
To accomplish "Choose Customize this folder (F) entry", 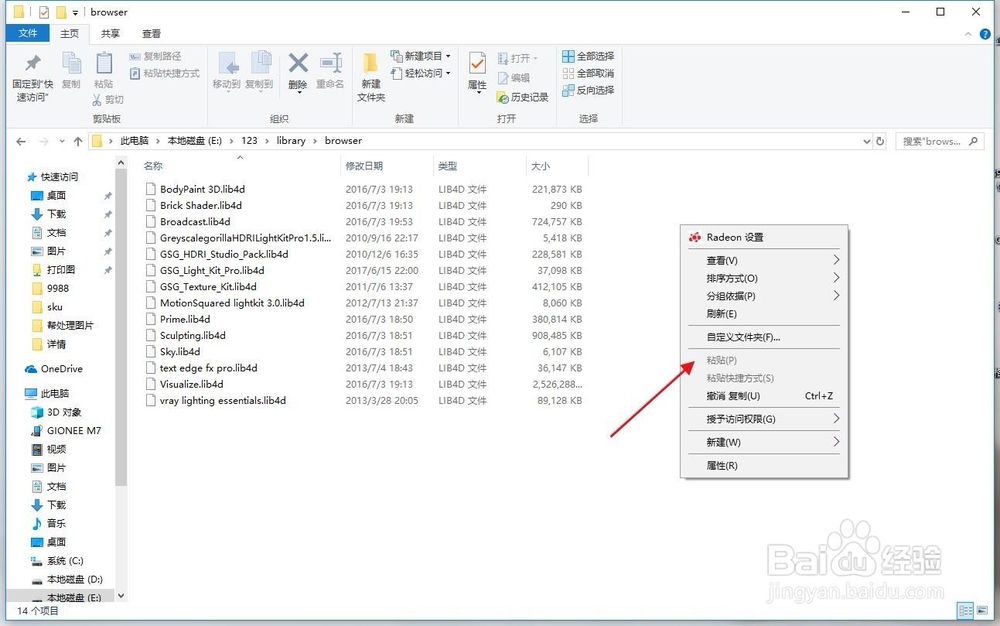I will click(x=764, y=337).
